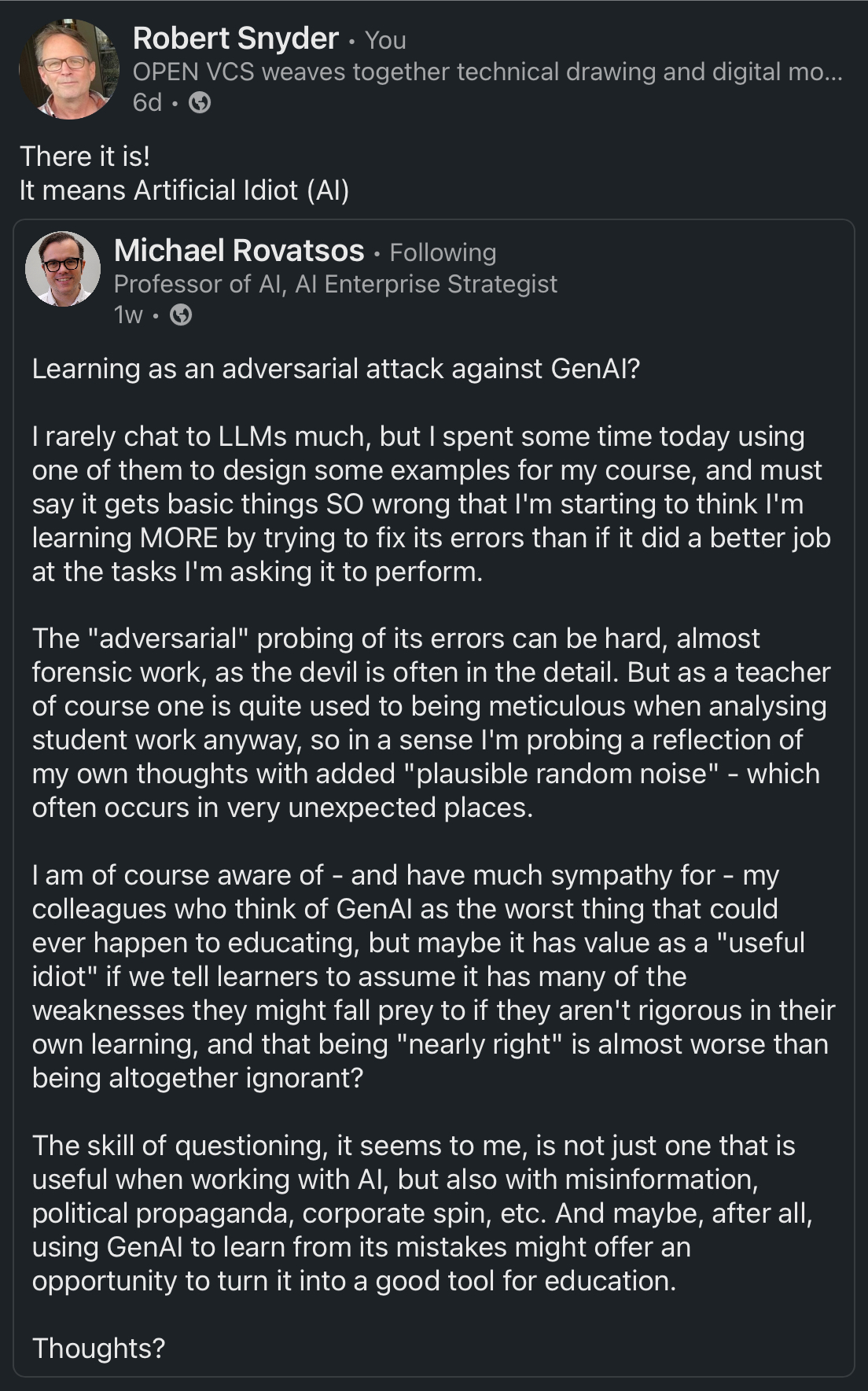Click Michael Rovatsos's profile photo
868x1391 pixels.
pos(63,268)
